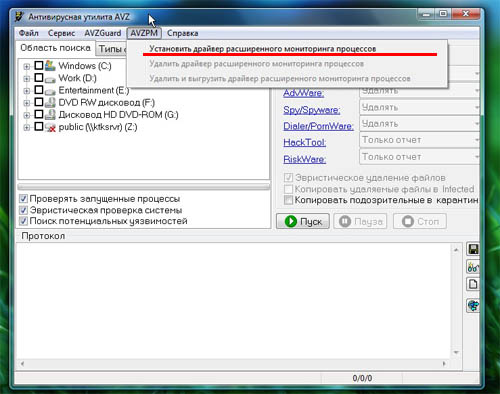Check the Work (D:) drive checkbox
The height and width of the screenshot is (394, 500).
[39, 77]
